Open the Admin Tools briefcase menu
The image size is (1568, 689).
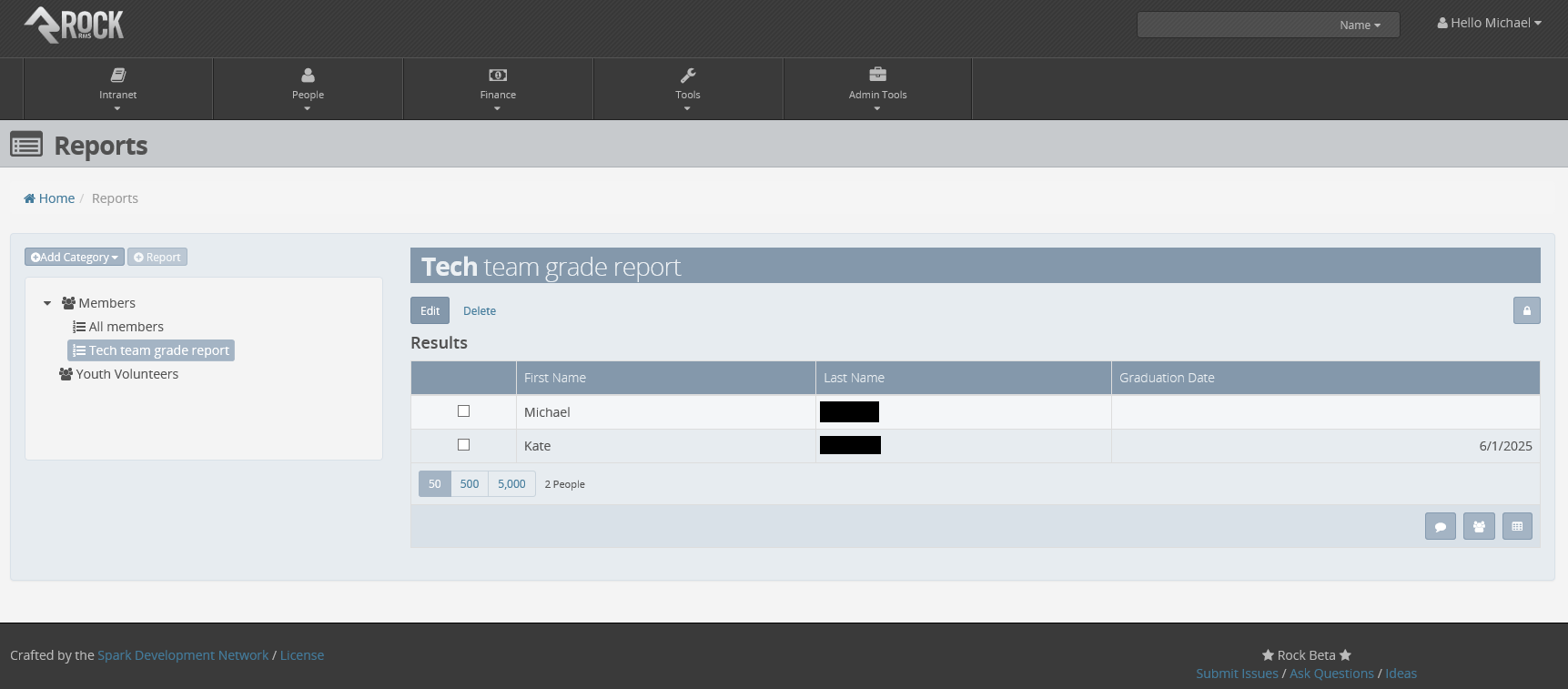[877, 76]
